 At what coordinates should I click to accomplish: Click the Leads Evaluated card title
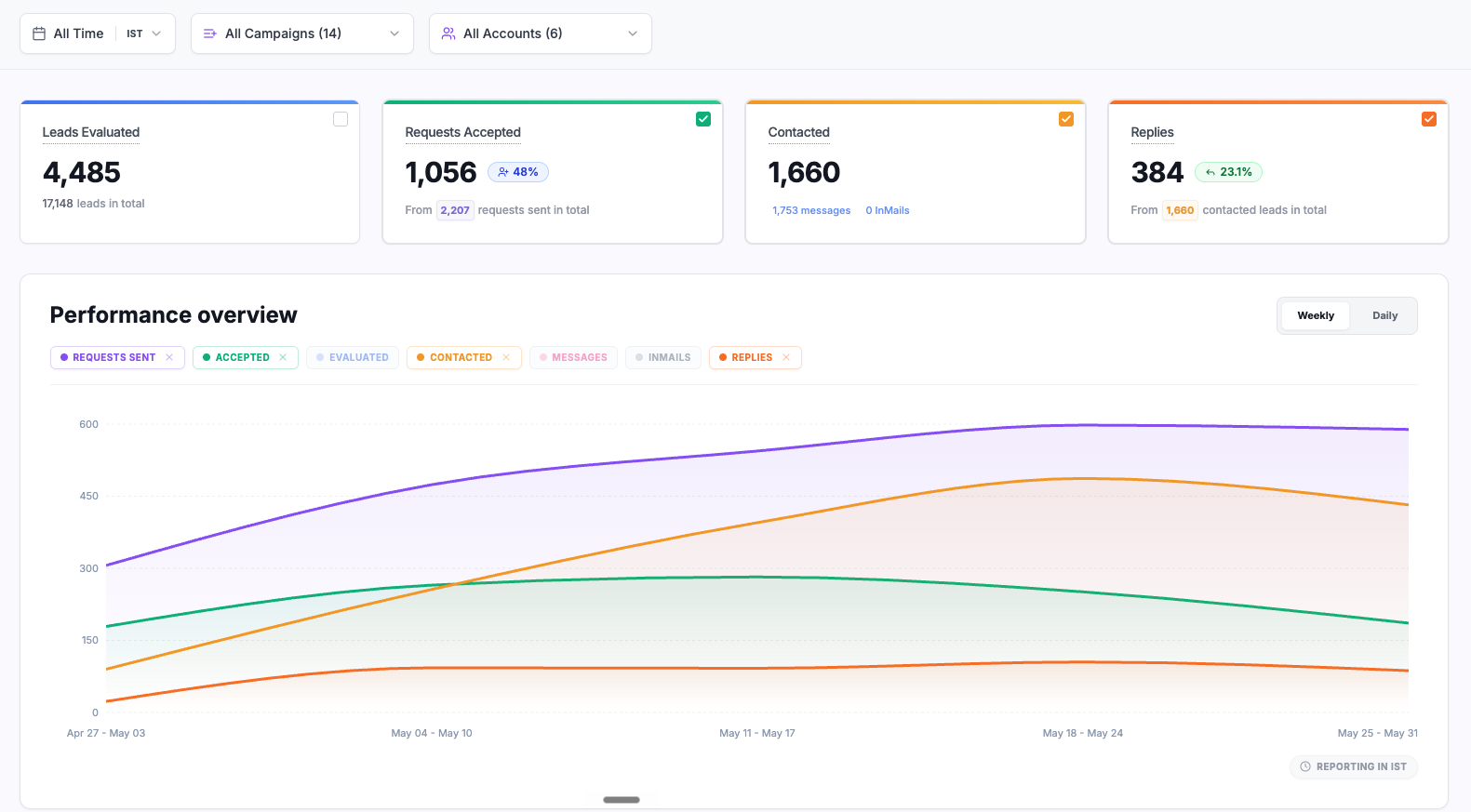(x=91, y=132)
